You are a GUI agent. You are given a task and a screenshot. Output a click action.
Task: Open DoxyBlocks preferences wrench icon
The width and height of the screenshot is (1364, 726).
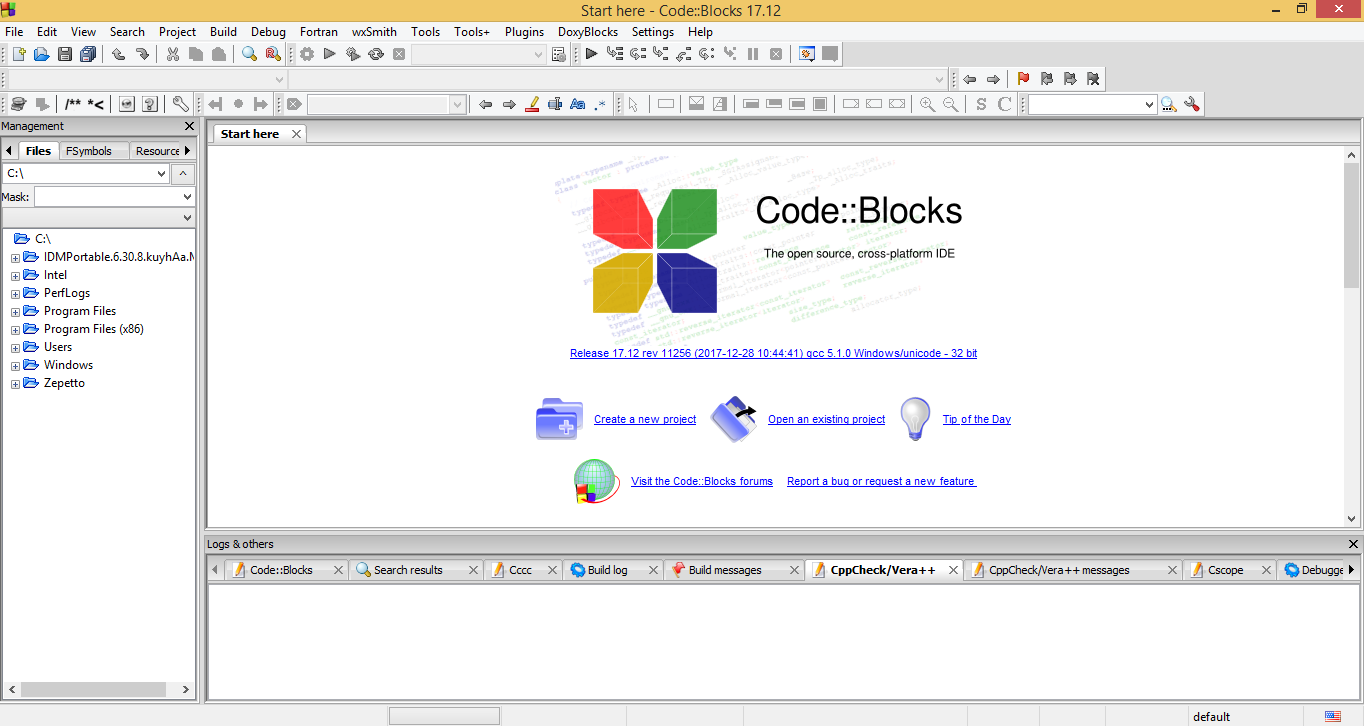[x=180, y=104]
